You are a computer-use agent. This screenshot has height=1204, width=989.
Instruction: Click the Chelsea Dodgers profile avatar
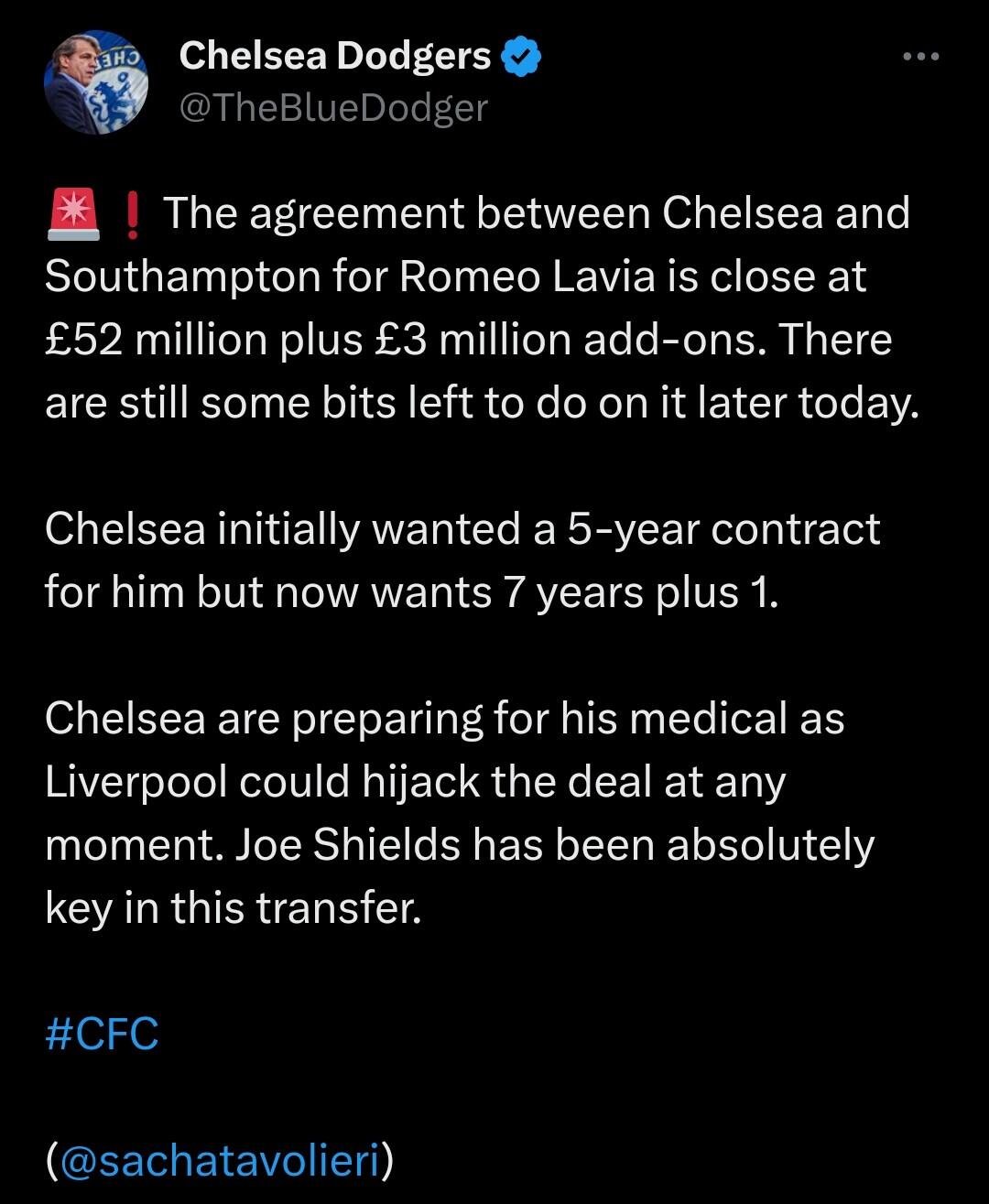(96, 83)
